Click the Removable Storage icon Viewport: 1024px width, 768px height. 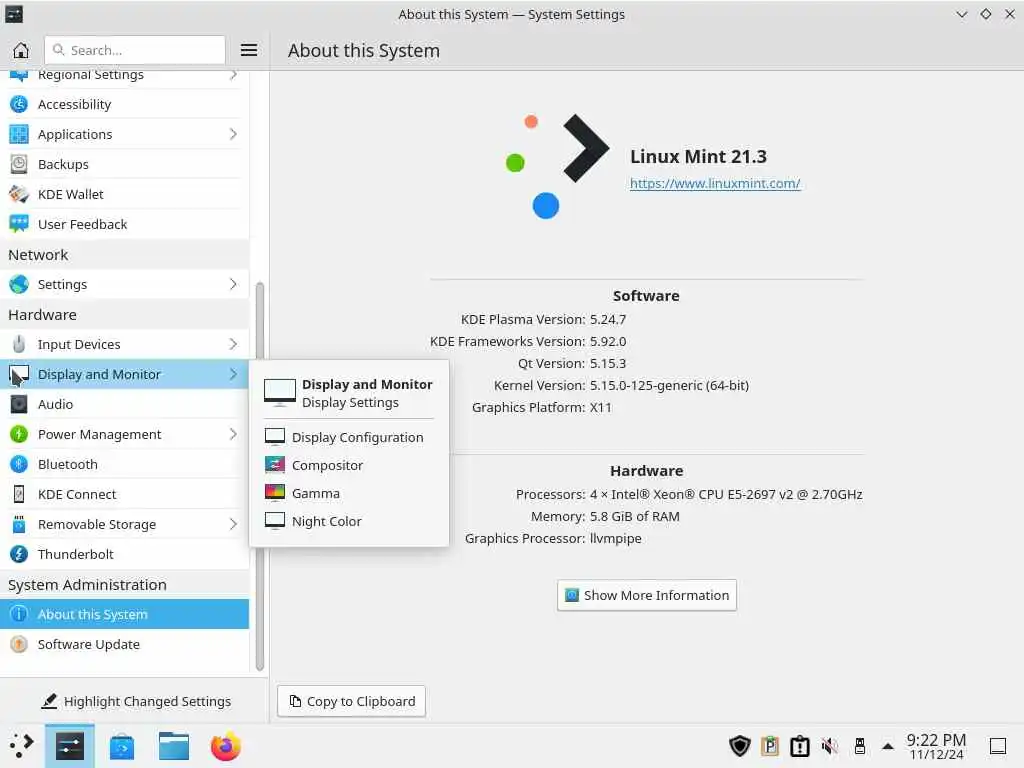coord(19,524)
